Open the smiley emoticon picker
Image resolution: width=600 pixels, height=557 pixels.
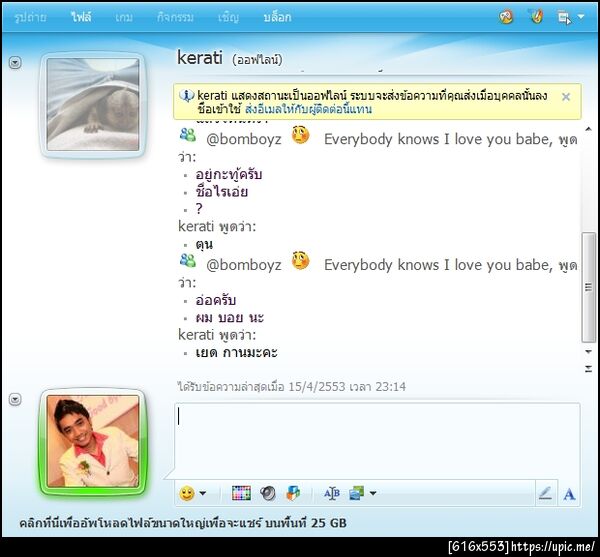pyautogui.click(x=187, y=493)
